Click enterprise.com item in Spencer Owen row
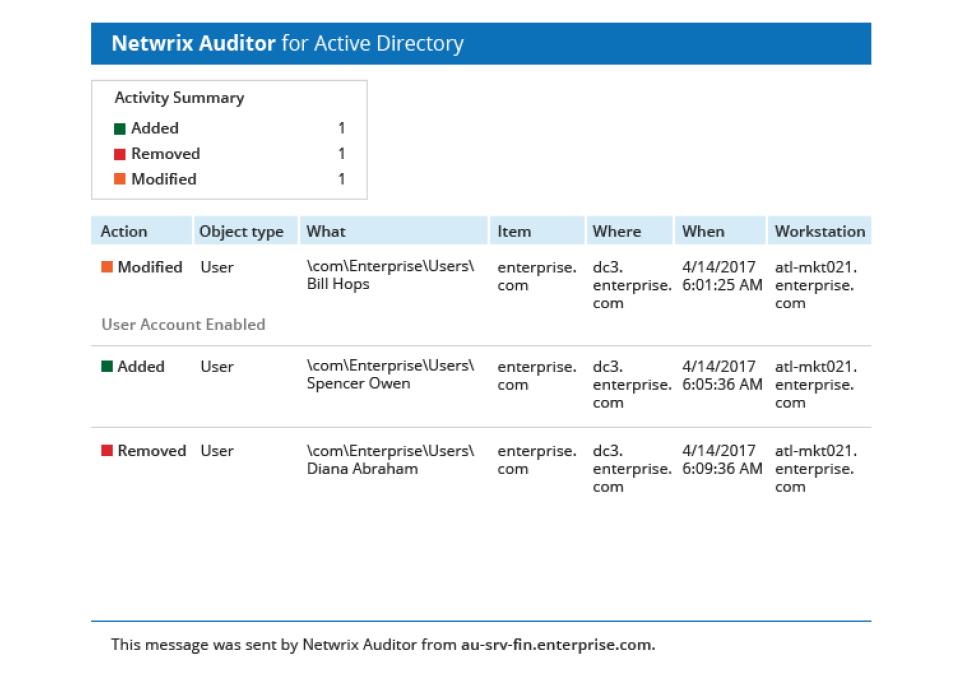This screenshot has width=960, height=675. tap(537, 375)
